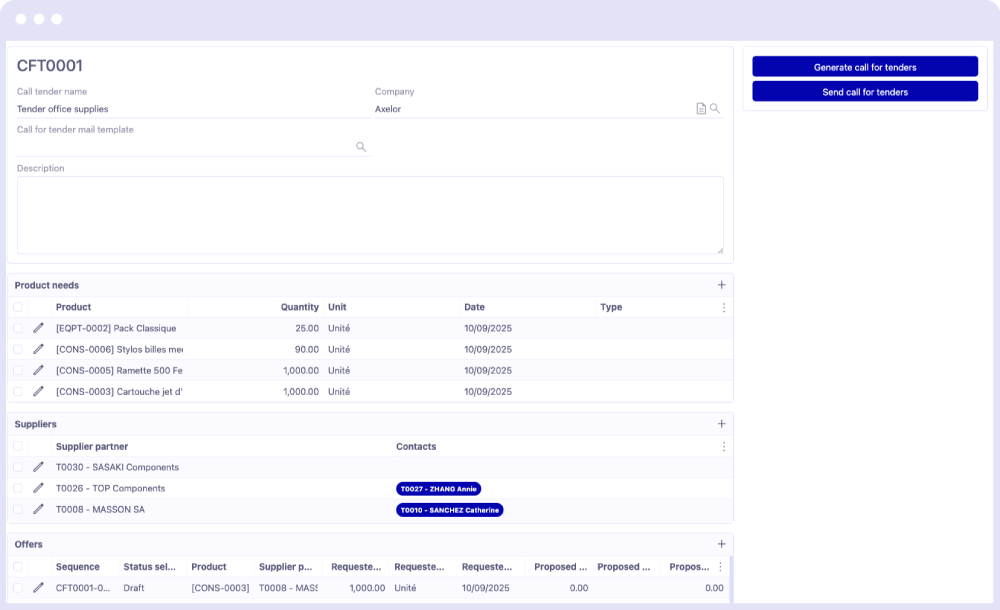Sort product needs by Quantity column

pyautogui.click(x=299, y=307)
